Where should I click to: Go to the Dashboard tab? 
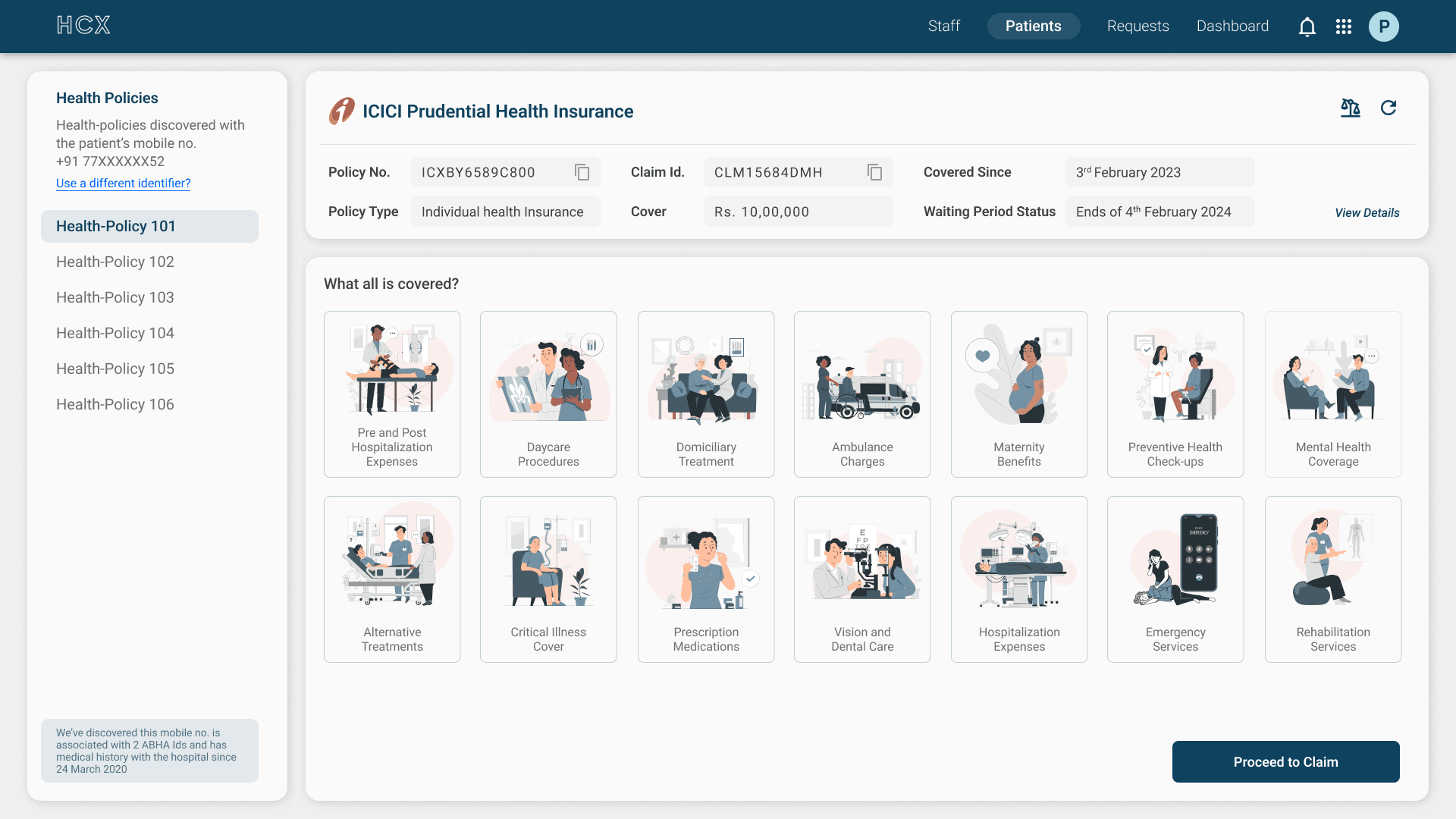point(1232,26)
